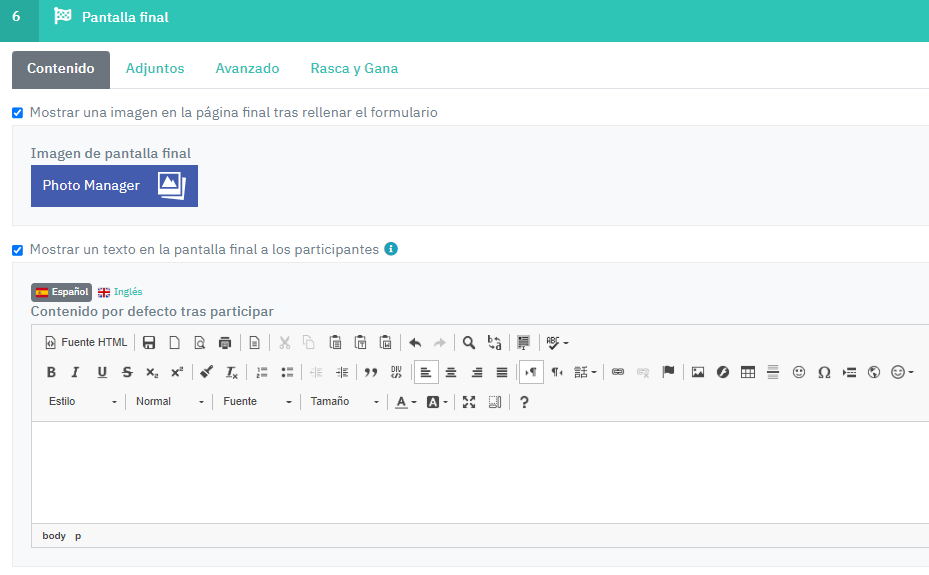Open About editor question mark

click(x=524, y=402)
